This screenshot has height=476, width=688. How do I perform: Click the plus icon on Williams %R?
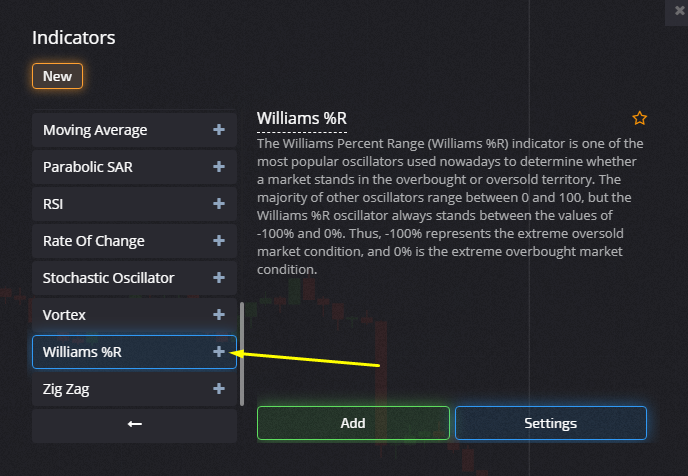219,351
